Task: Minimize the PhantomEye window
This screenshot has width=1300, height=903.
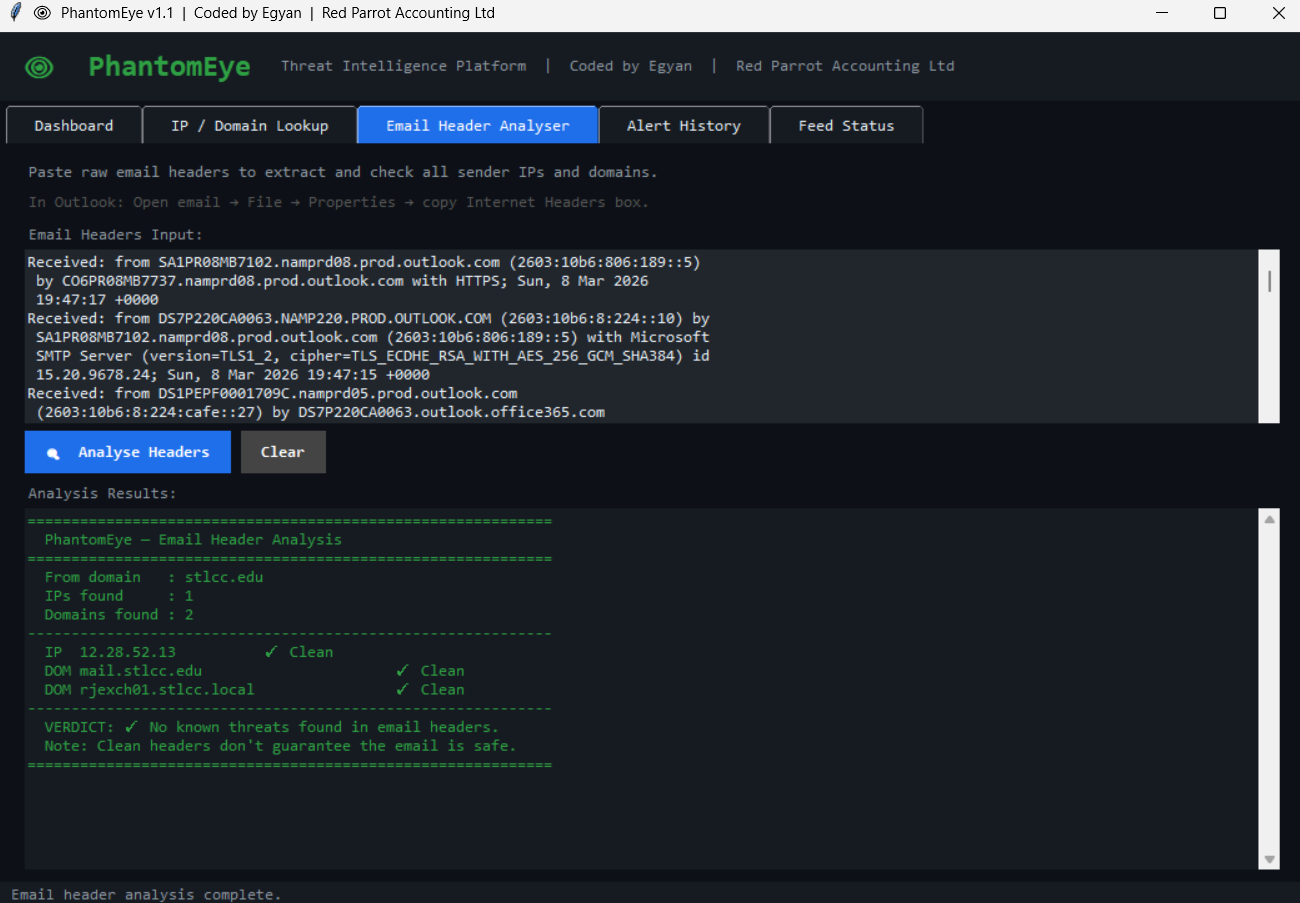Action: 1162,13
